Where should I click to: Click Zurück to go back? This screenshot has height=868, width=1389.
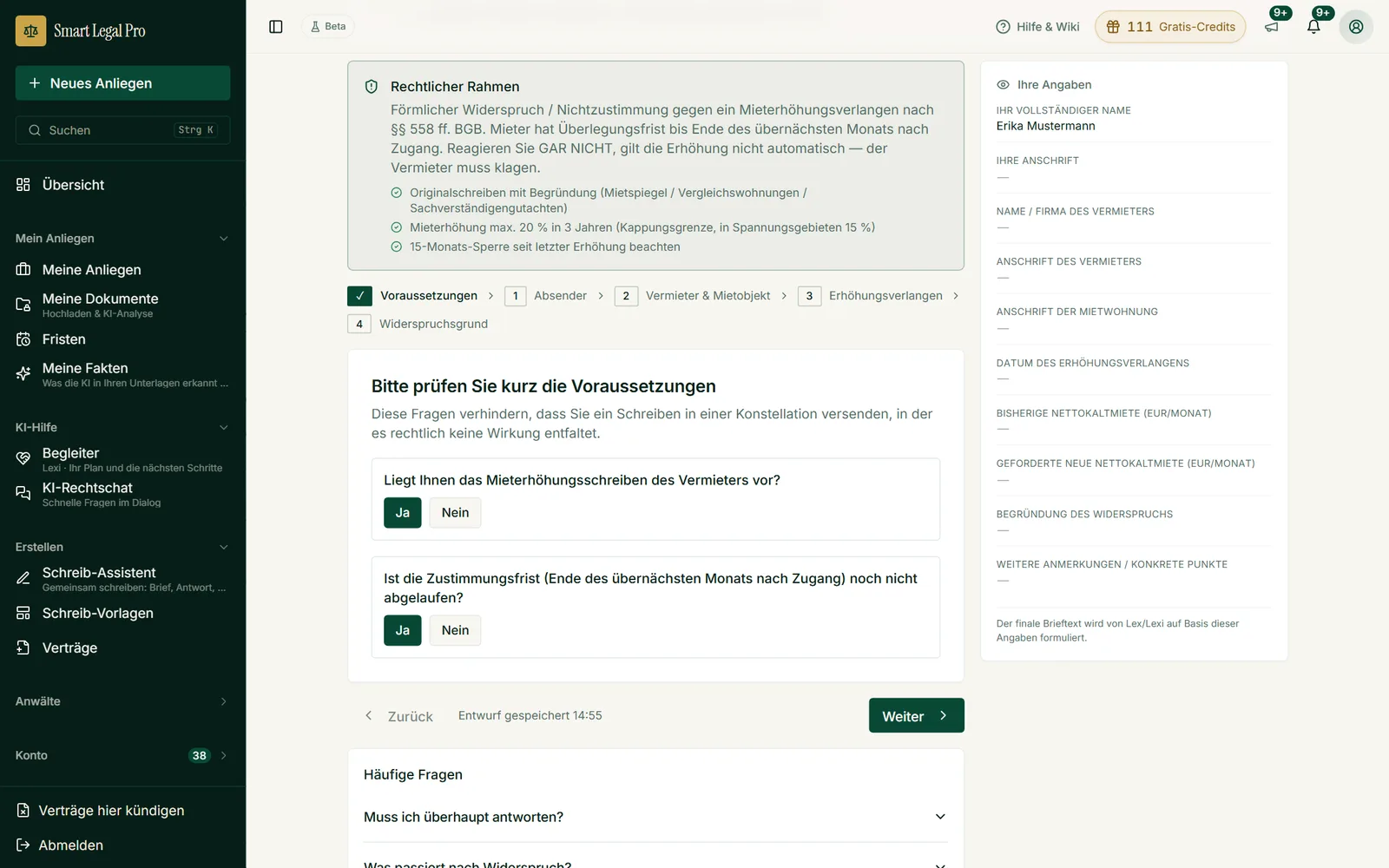[398, 716]
